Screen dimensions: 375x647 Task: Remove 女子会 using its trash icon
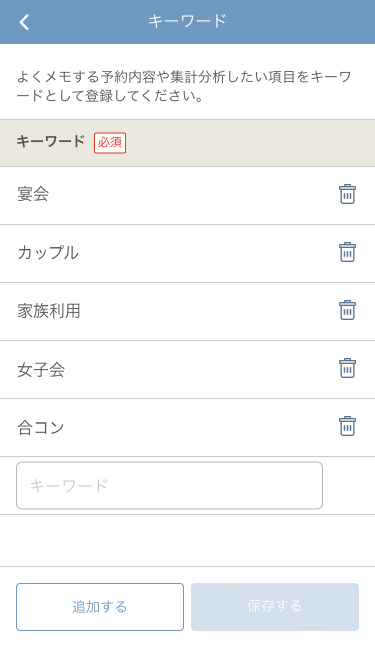347,368
